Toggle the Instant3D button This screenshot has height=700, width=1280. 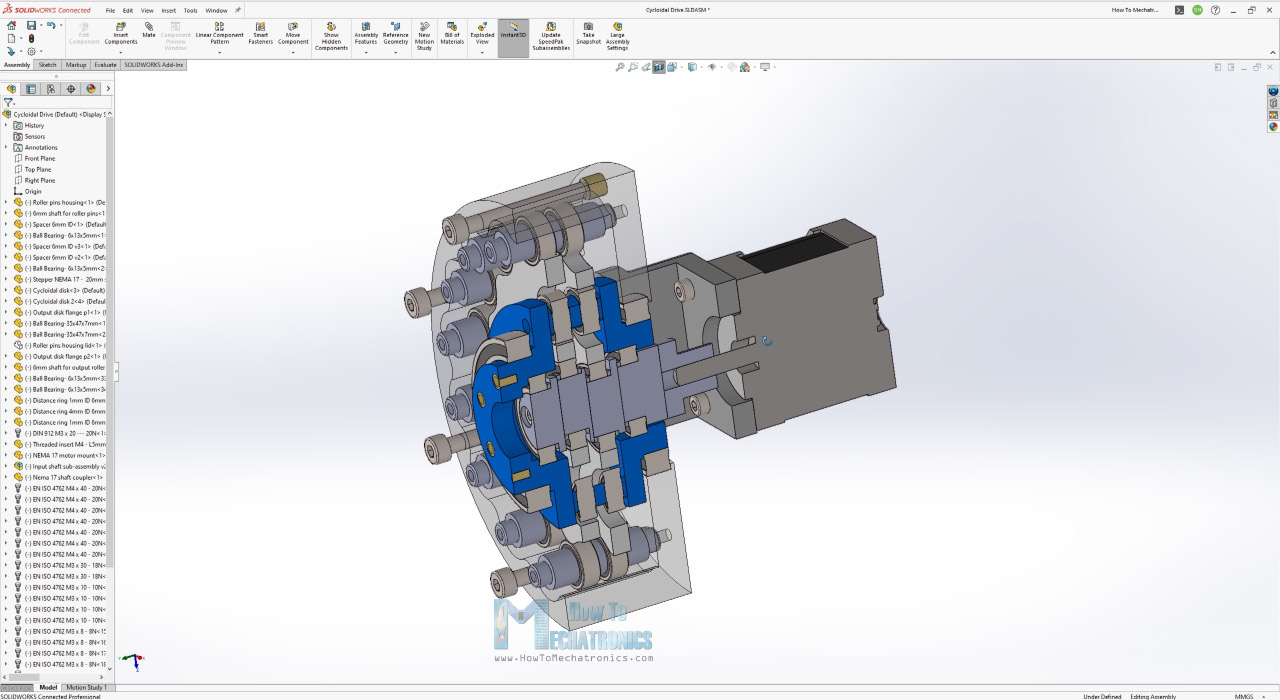tap(513, 34)
